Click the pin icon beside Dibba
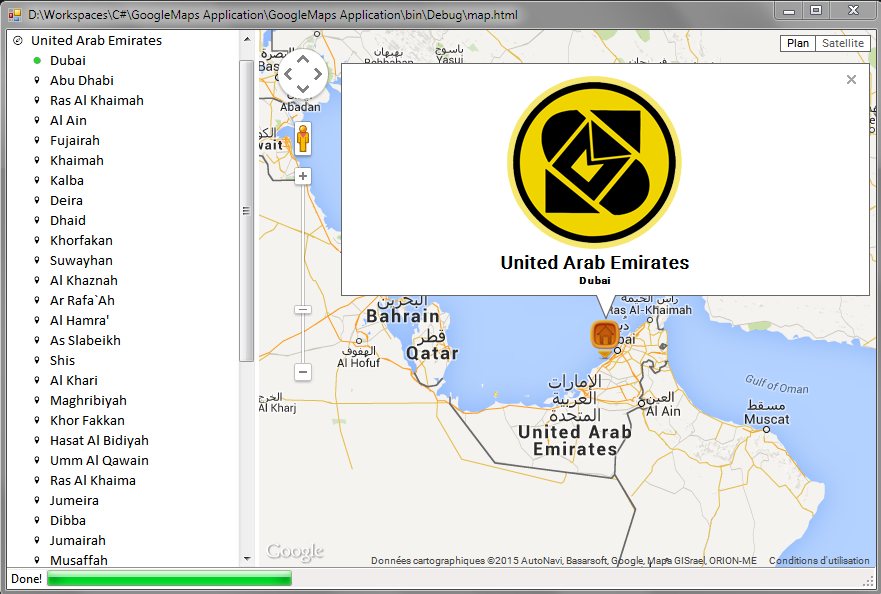The image size is (881, 594). pos(37,520)
